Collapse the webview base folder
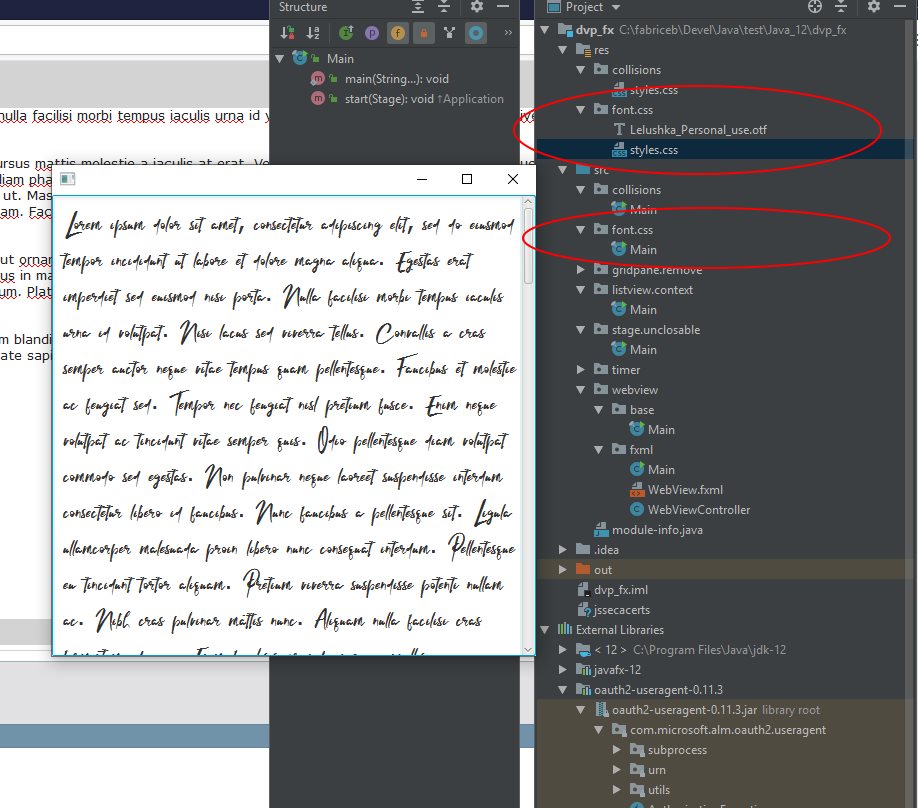Image resolution: width=918 pixels, height=808 pixels. [598, 409]
